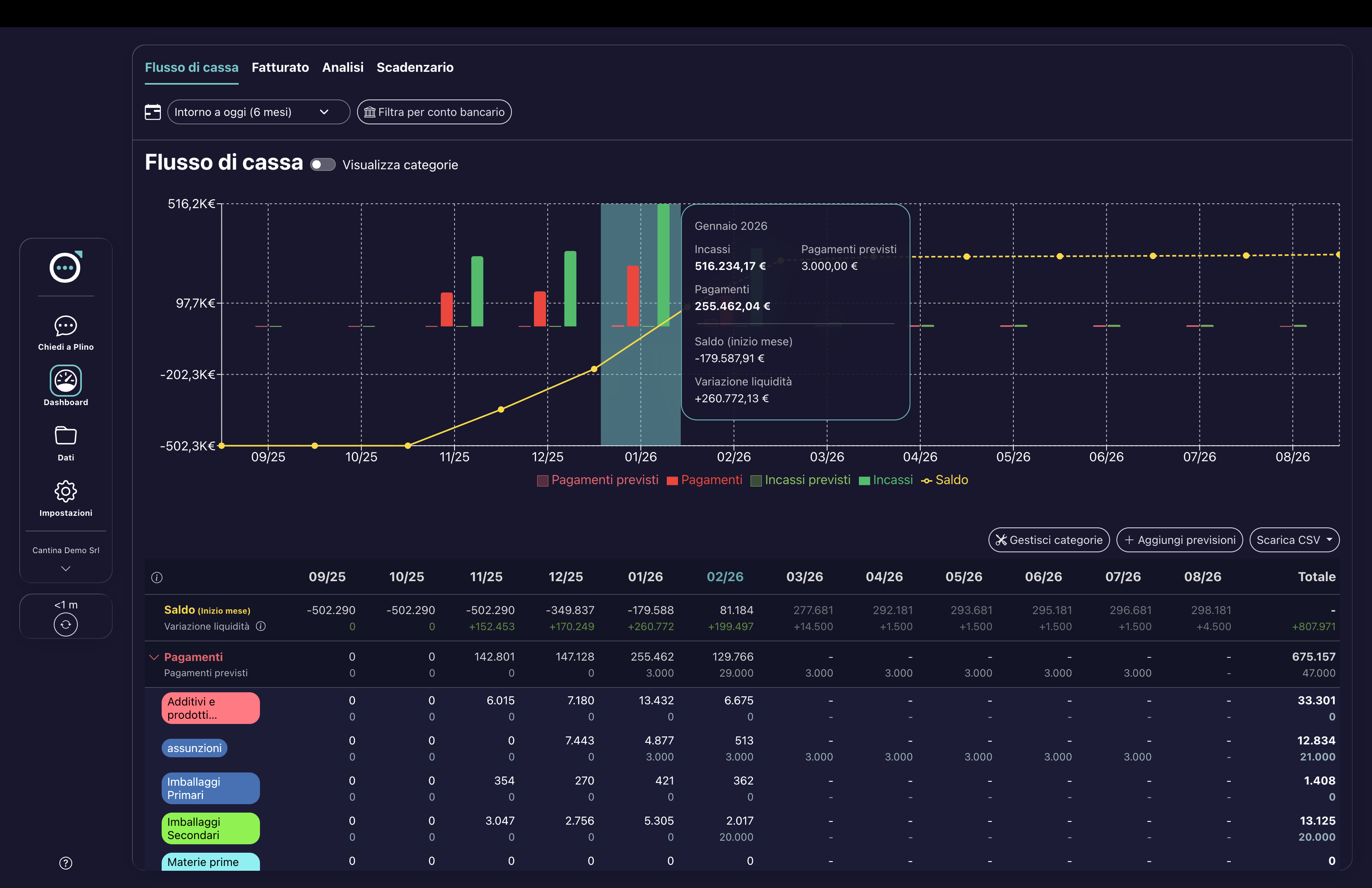Open the Intorno a oggi dropdown
1372x888 pixels.
point(258,112)
